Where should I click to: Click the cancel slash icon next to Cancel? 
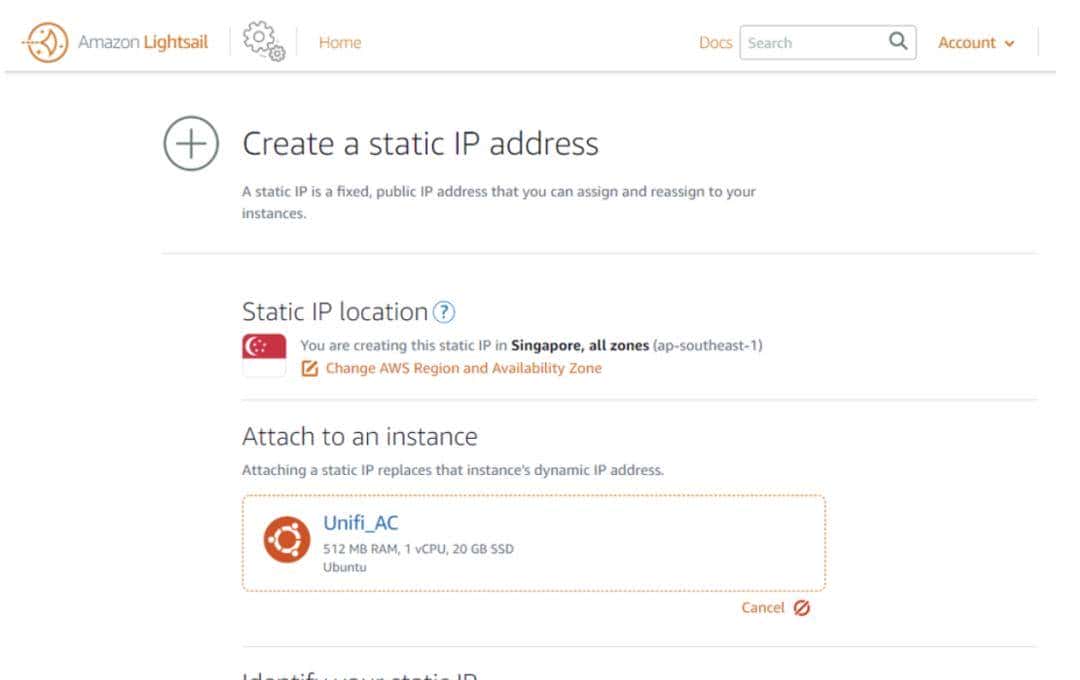800,607
